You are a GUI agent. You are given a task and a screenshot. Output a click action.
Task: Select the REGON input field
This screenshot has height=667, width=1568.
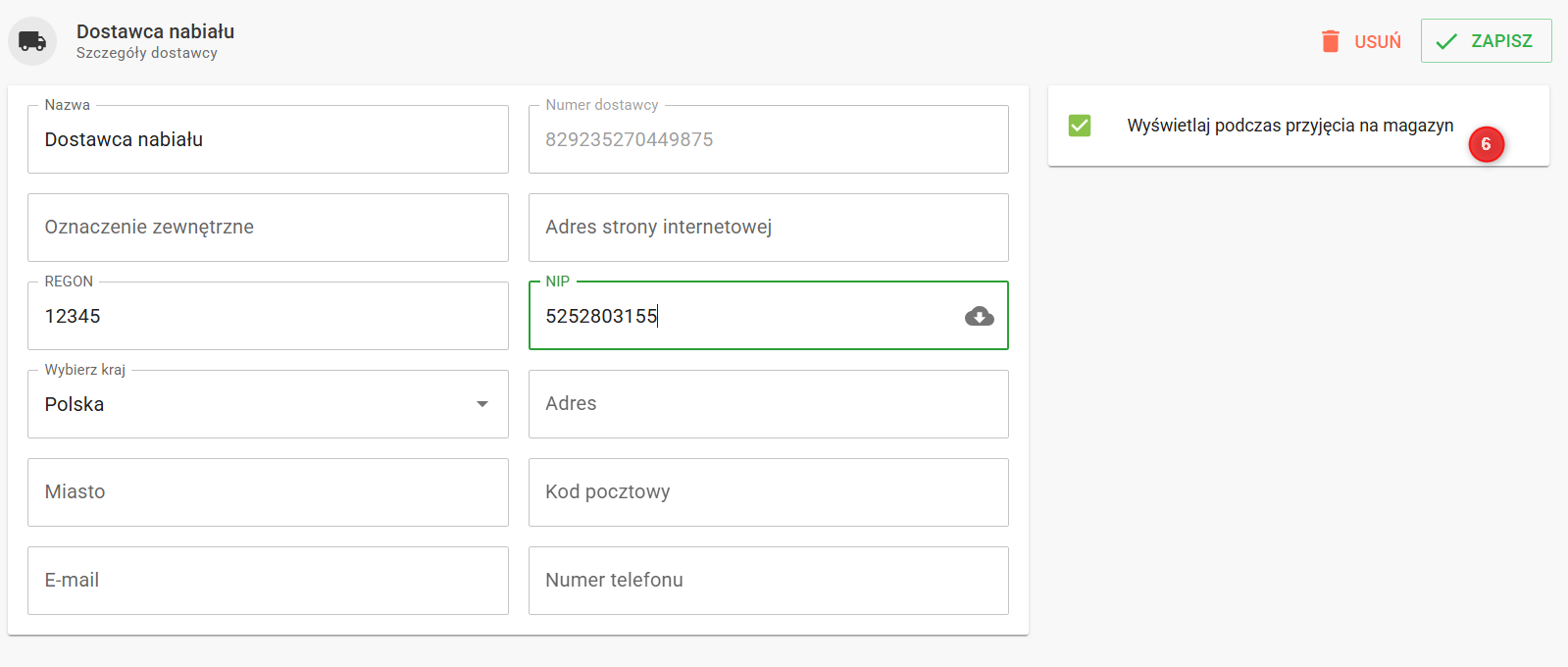coord(268,316)
